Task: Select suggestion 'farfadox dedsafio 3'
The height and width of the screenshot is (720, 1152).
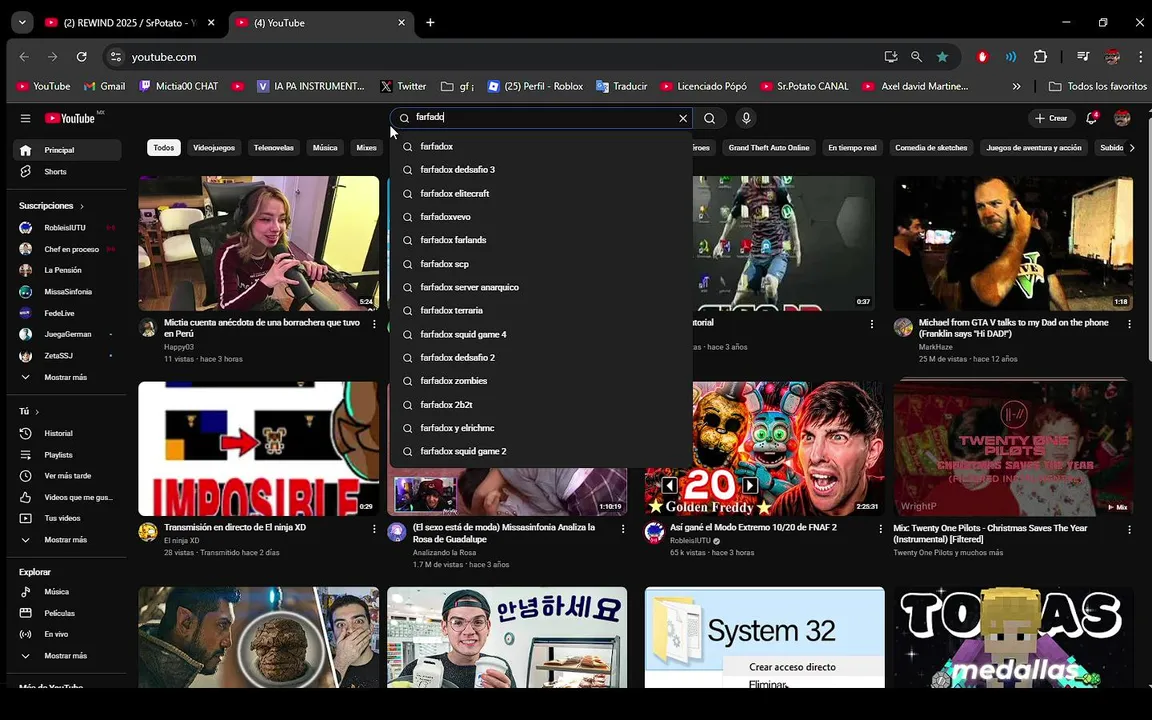Action: coord(541,170)
